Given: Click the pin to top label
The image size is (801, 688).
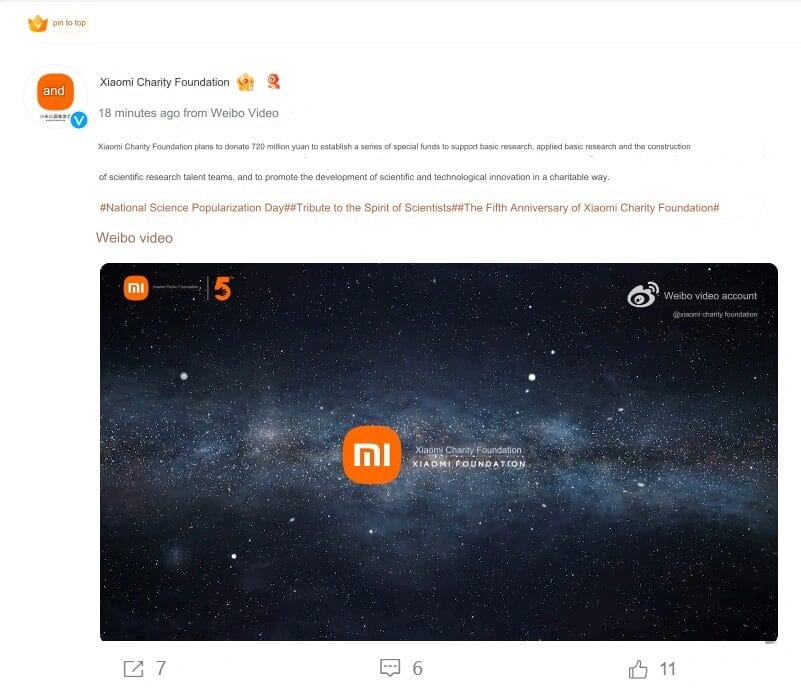Looking at the screenshot, I should pyautogui.click(x=69, y=23).
